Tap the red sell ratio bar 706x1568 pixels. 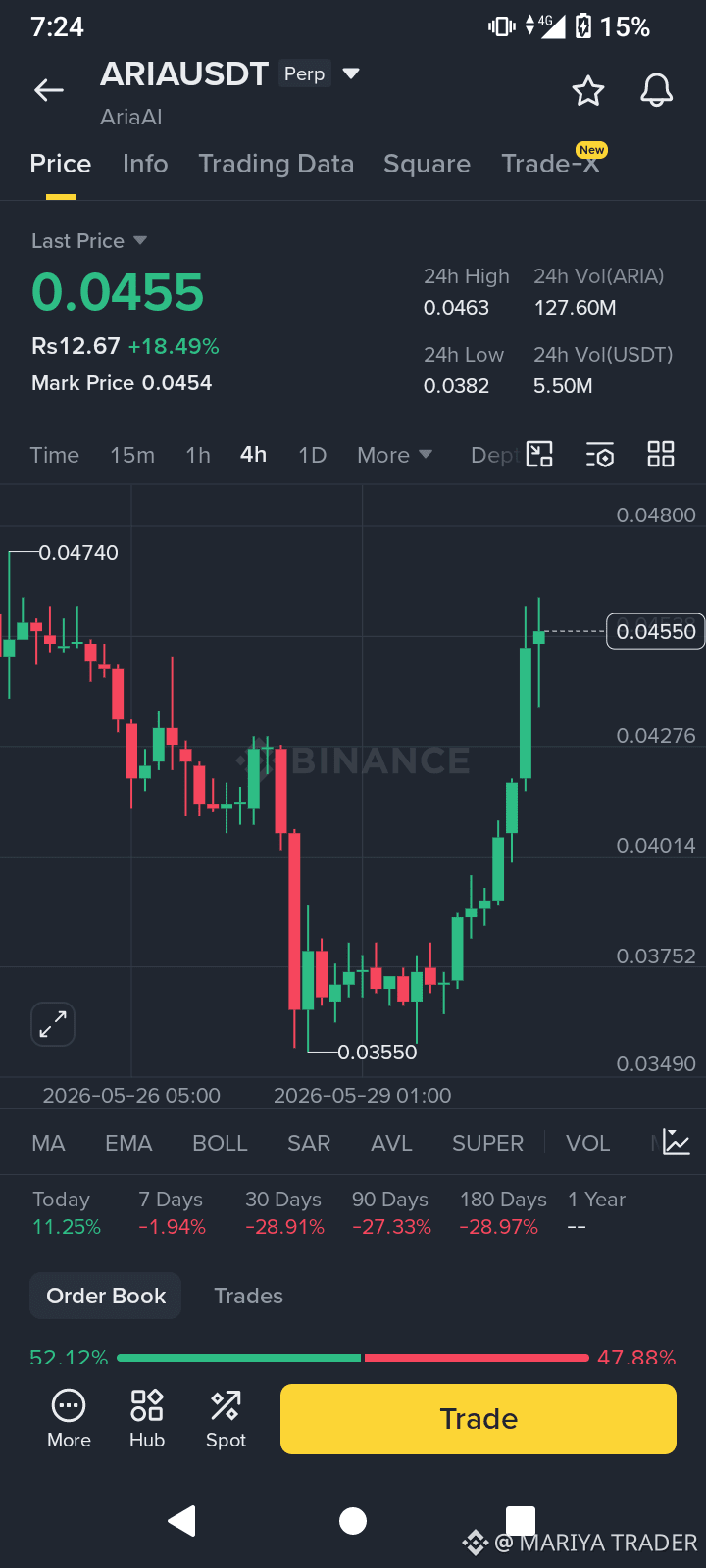coord(477,1358)
